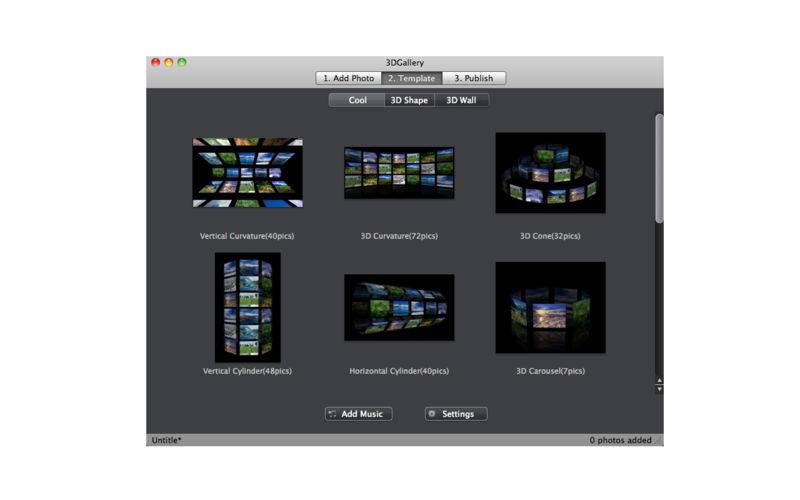This screenshot has height=500, width=800.
Task: Pick the 3D Carousel template thumbnail
Action: pyautogui.click(x=551, y=308)
